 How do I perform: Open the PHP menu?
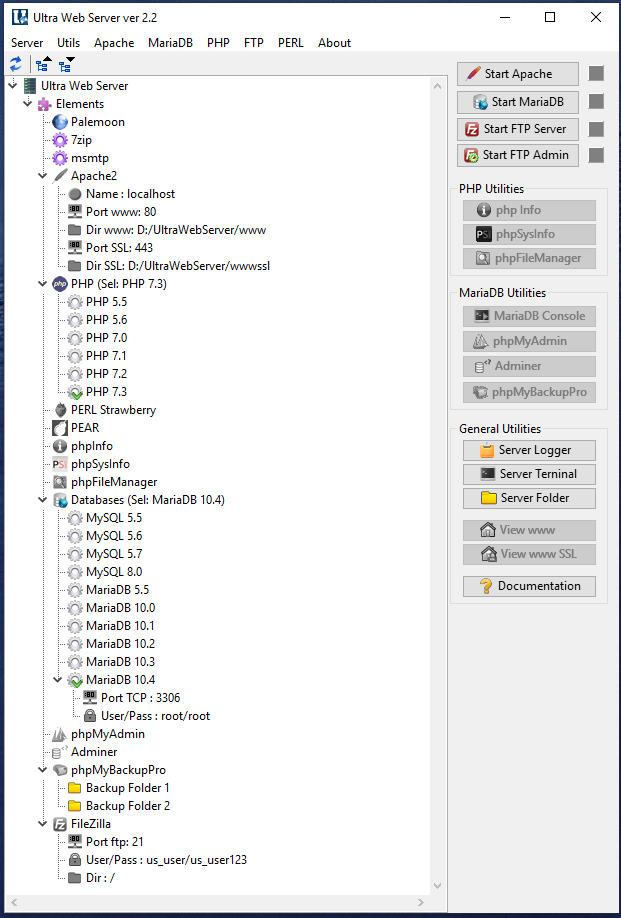tap(218, 43)
